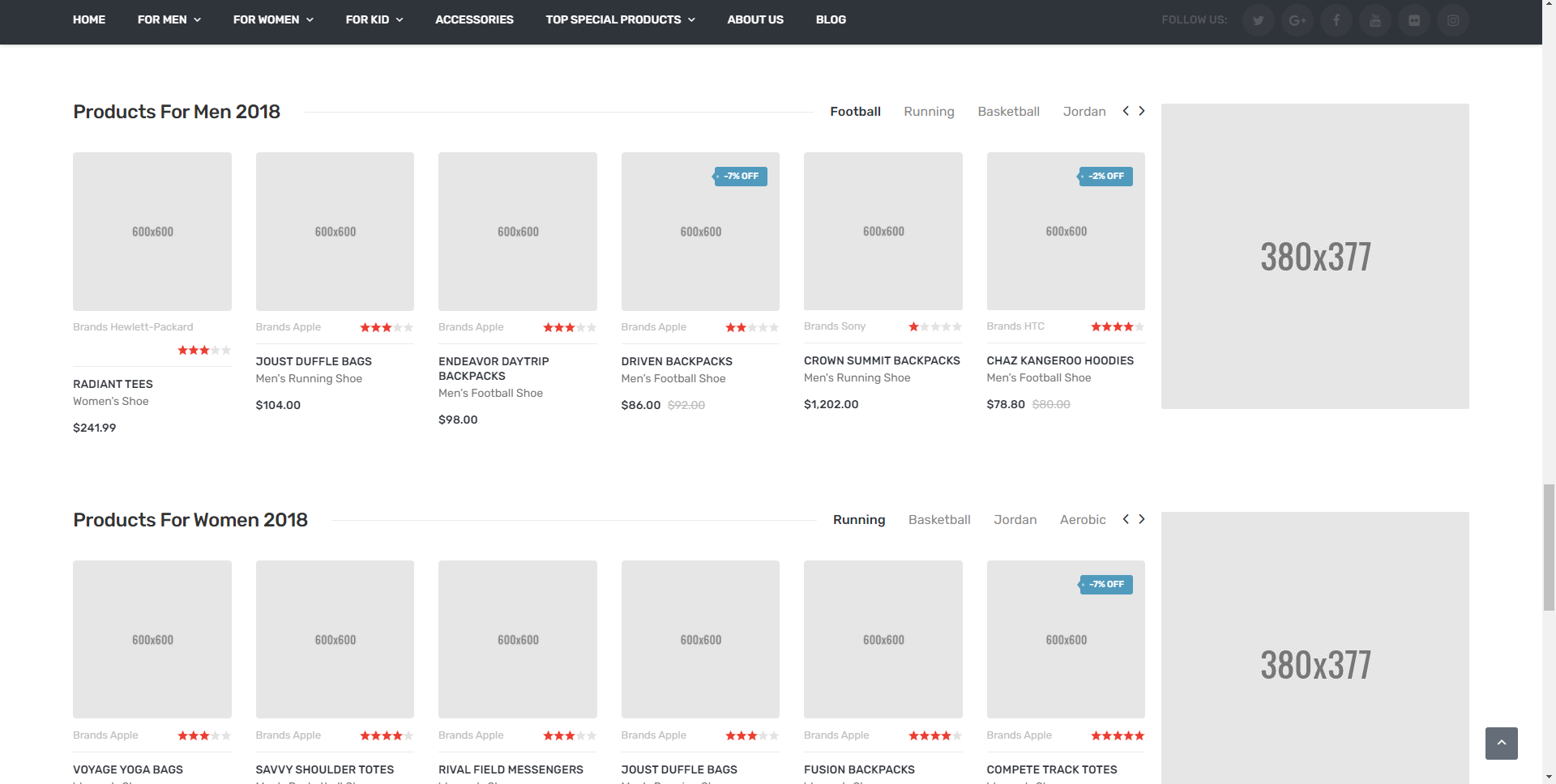Go to previous slide in Women products
Screen dimensions: 1556x784
(x=1126, y=519)
